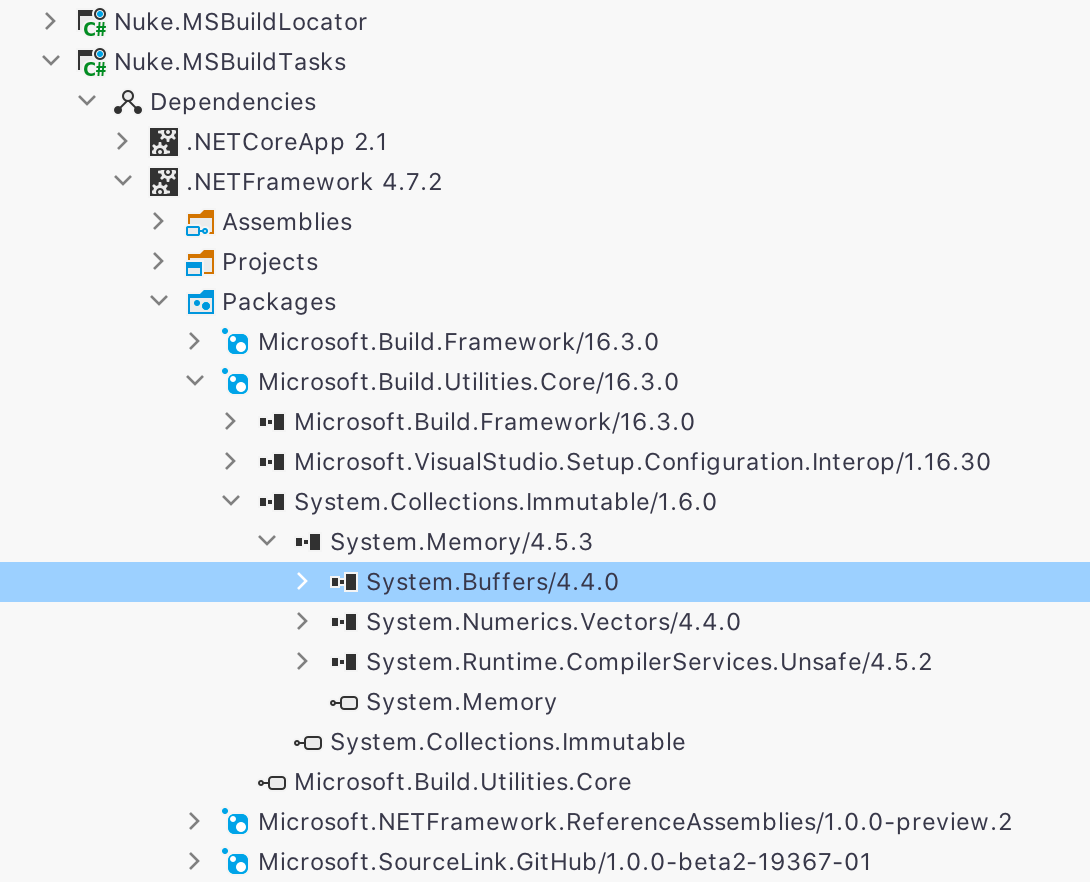Expand the Assemblies folder
The height and width of the screenshot is (882, 1090).
coord(158,221)
